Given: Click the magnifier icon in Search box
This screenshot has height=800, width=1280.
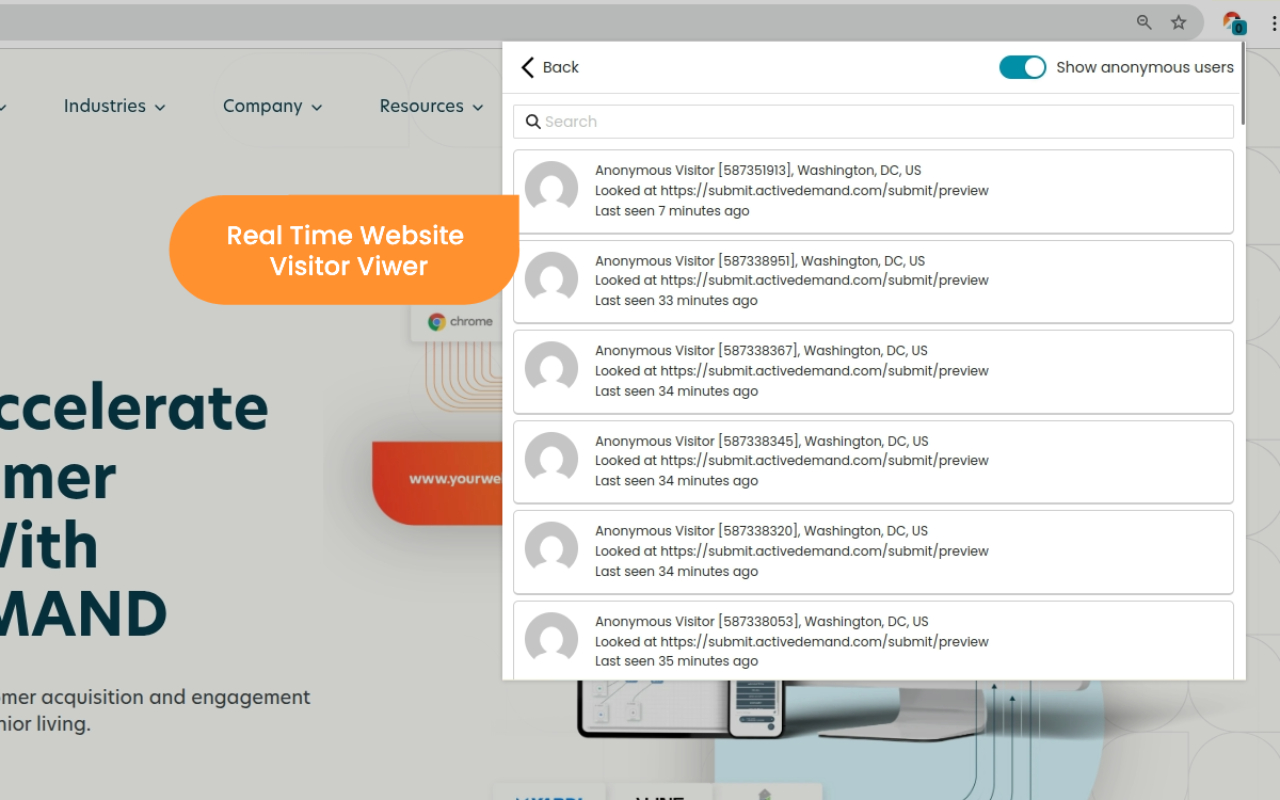Looking at the screenshot, I should tap(533, 122).
